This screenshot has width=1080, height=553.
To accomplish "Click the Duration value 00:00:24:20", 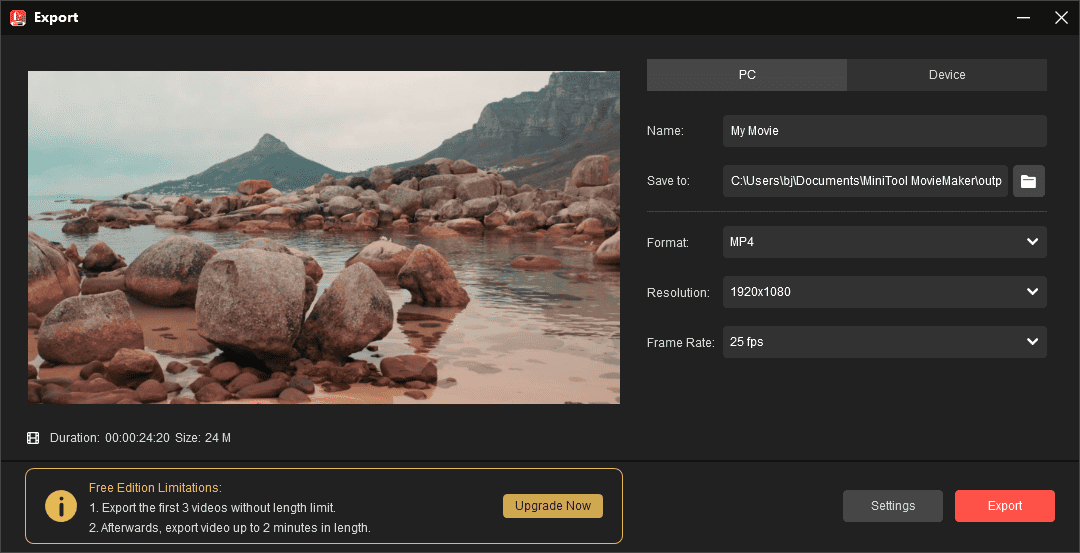I will tap(137, 438).
